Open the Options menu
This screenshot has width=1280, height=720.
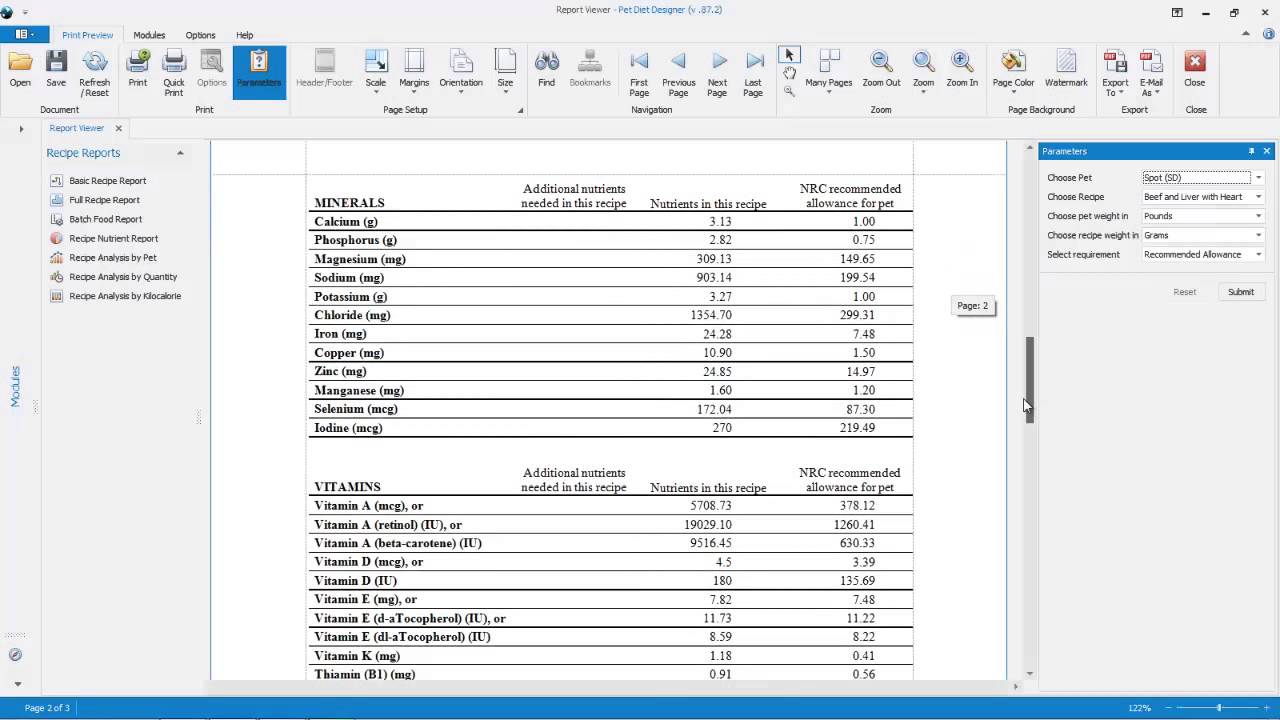point(200,35)
